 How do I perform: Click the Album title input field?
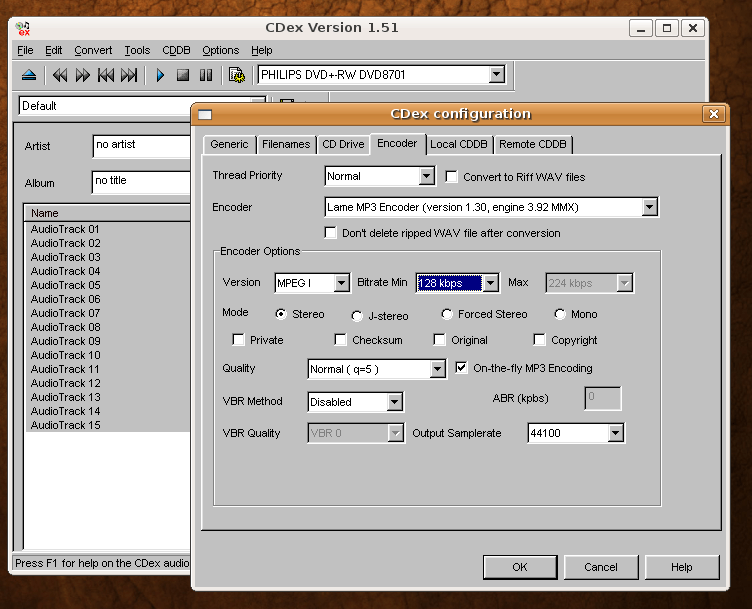tap(141, 182)
